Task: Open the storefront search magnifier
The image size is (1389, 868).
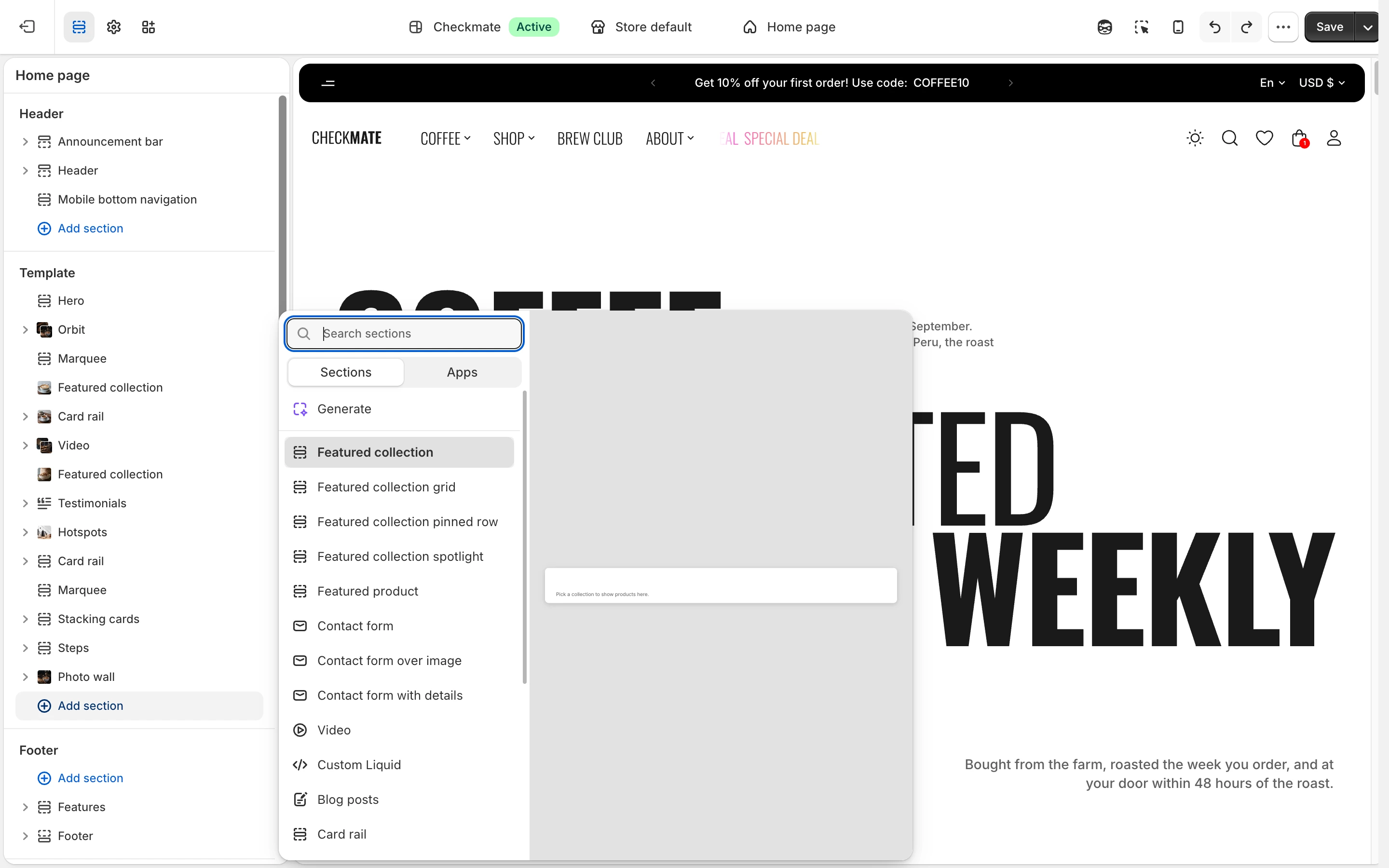Action: coord(1229,138)
